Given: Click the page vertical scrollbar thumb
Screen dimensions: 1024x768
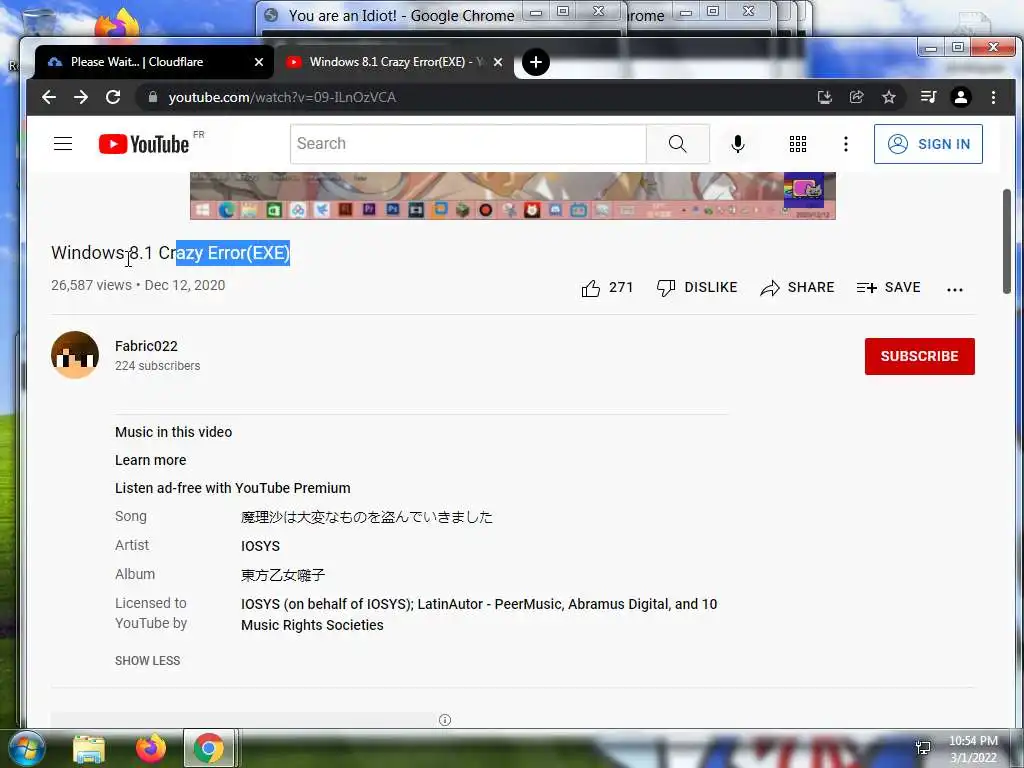Looking at the screenshot, I should [1006, 241].
